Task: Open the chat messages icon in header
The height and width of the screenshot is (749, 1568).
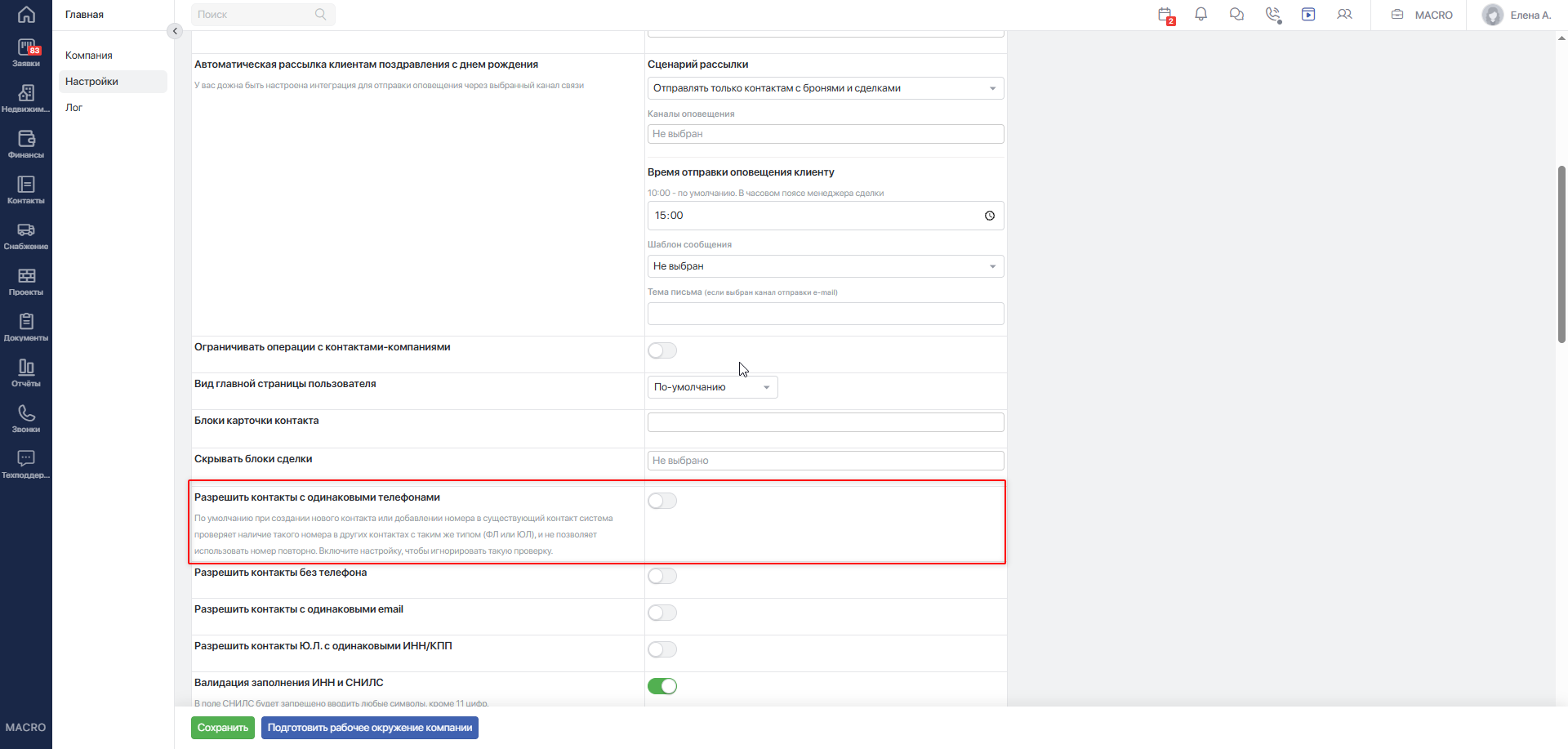Action: point(1236,15)
